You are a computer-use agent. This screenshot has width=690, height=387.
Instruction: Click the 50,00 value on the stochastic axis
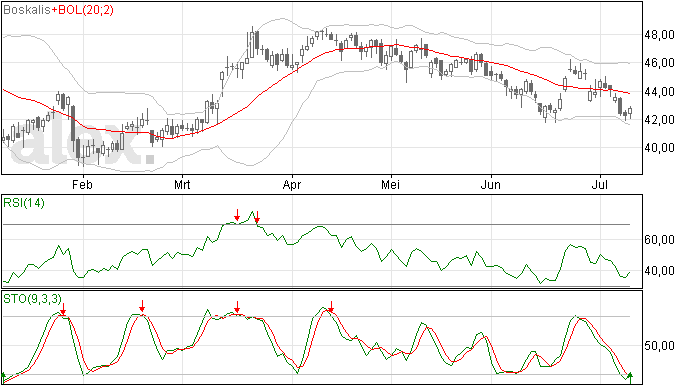659,346
